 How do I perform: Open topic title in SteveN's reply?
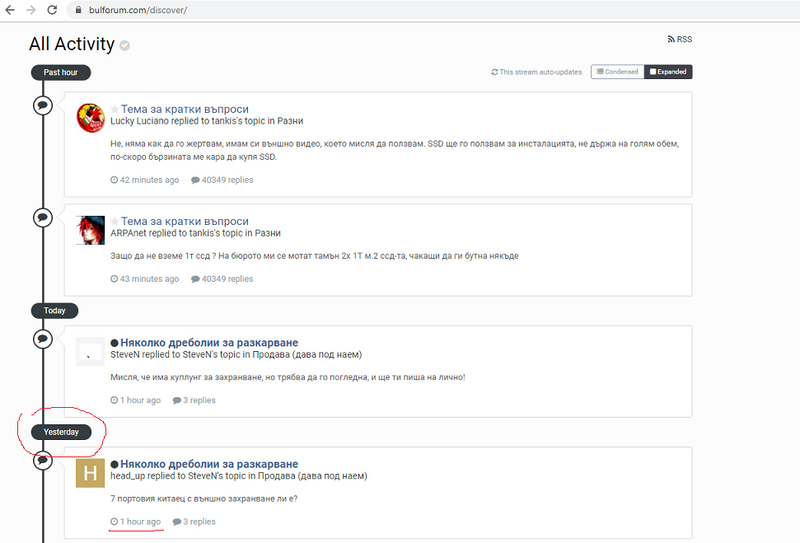(209, 342)
